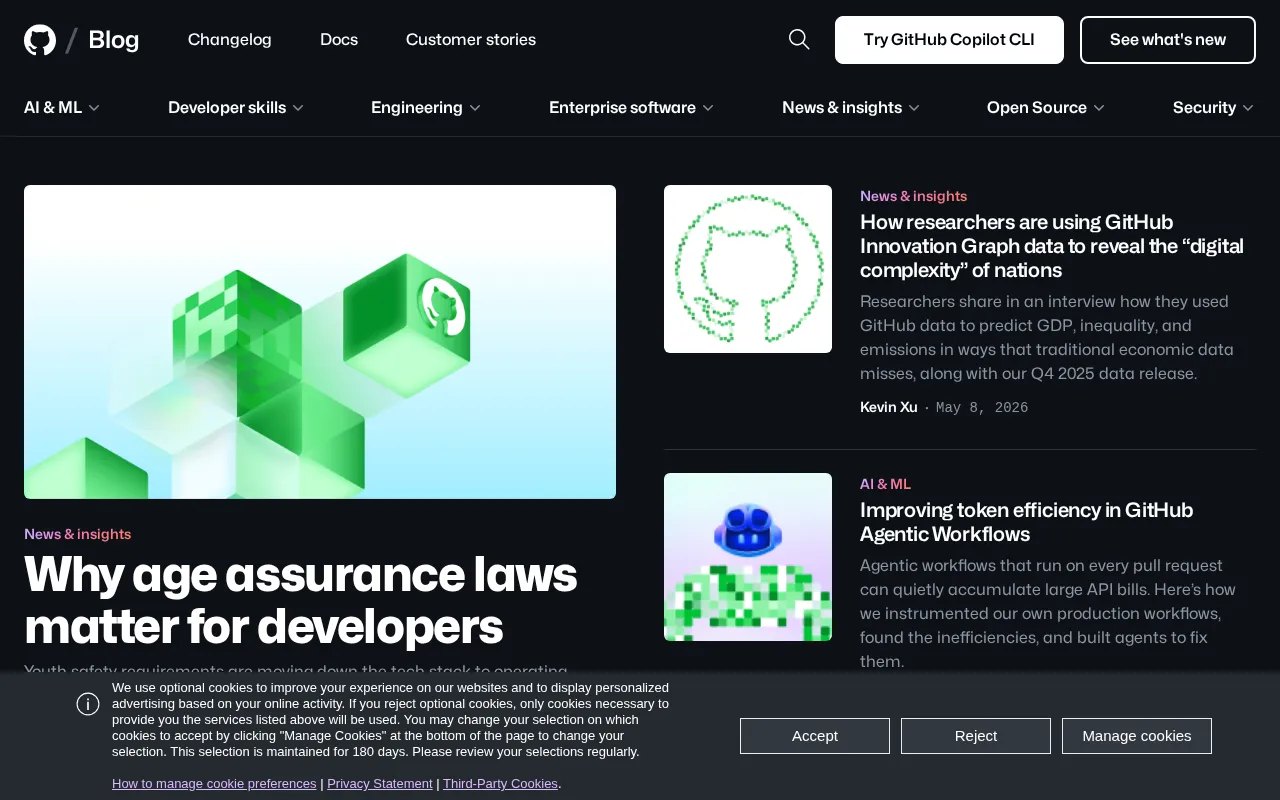Open author Kevin Xu's page
Image resolution: width=1280 pixels, height=800 pixels.
pyautogui.click(x=889, y=407)
